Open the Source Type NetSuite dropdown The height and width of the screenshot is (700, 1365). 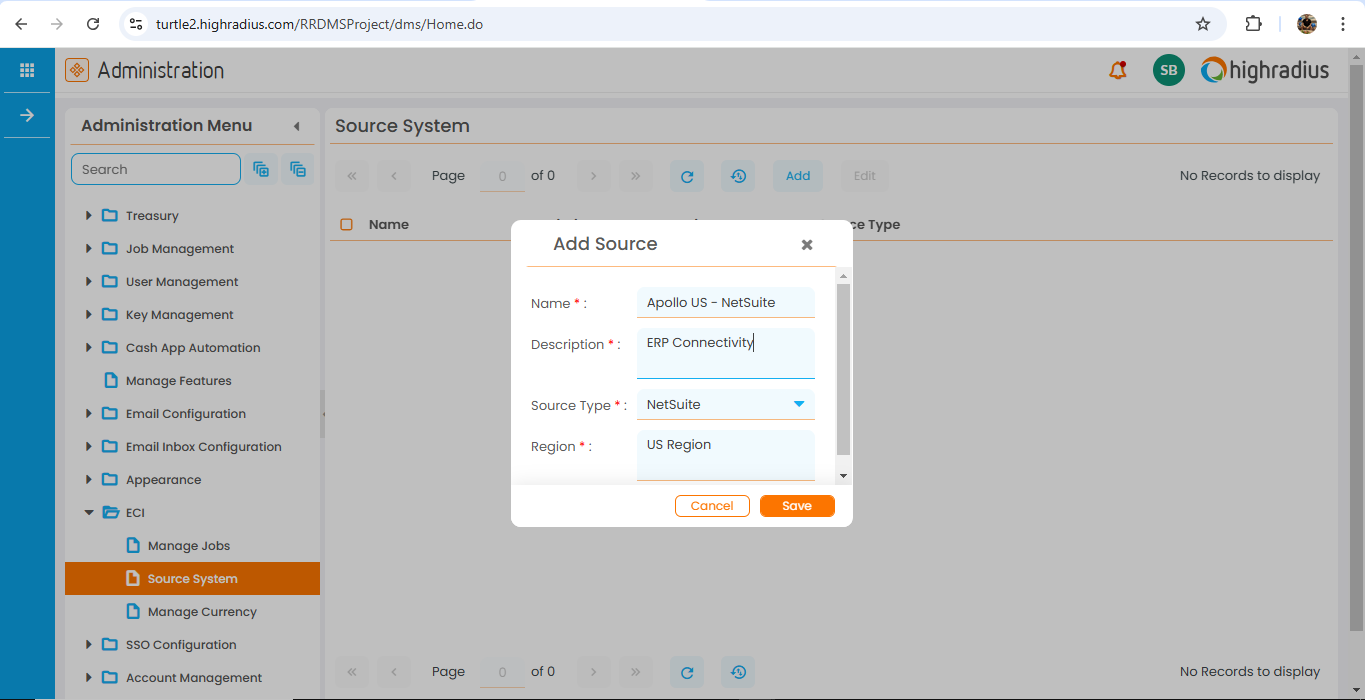coord(799,404)
